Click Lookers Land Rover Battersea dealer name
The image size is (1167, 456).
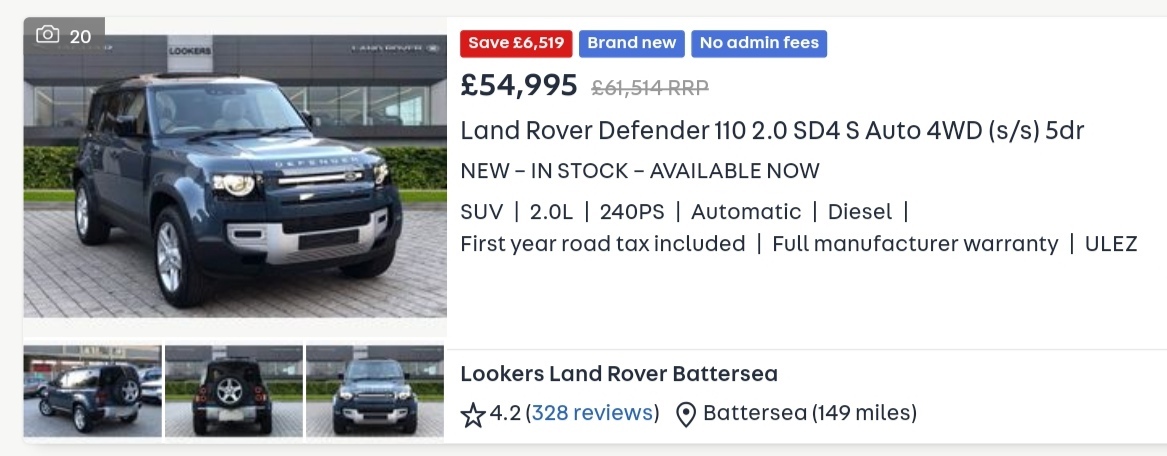click(619, 373)
